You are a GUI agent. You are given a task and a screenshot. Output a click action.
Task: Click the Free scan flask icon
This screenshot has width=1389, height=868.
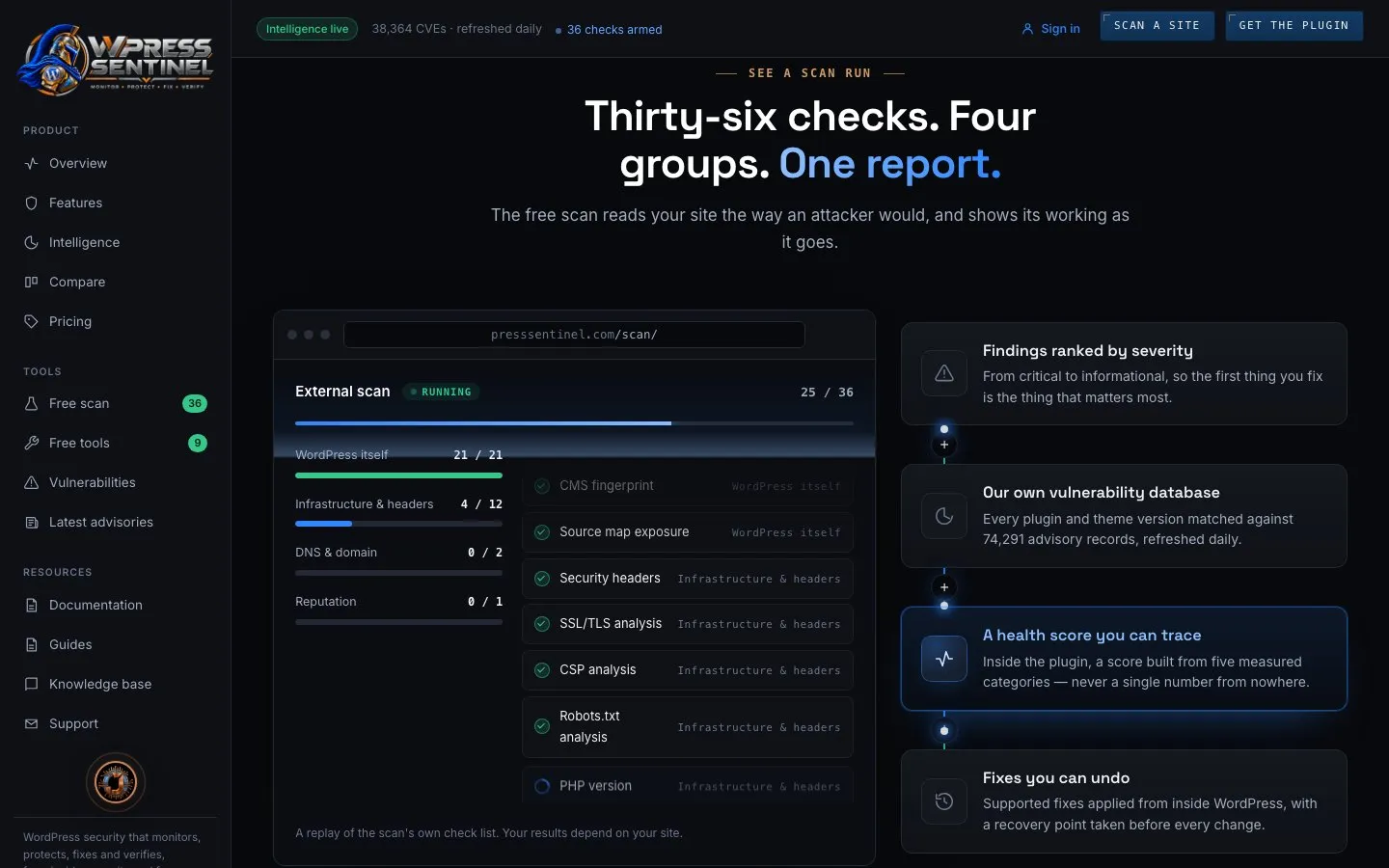31,404
